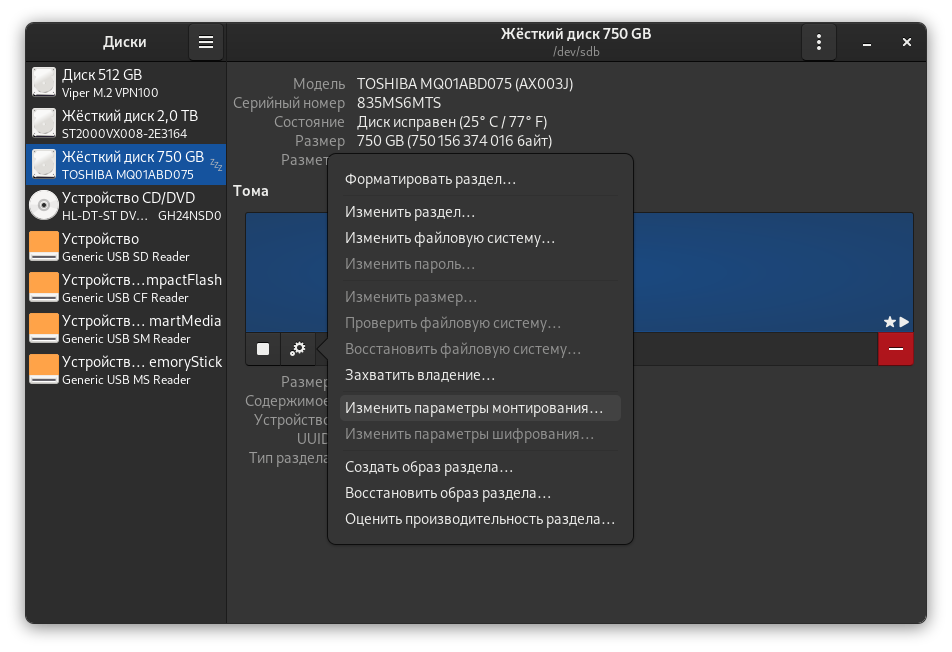The height and width of the screenshot is (652, 952).
Task: Choose Восстановить образ раздела… entry
Action: [480, 494]
